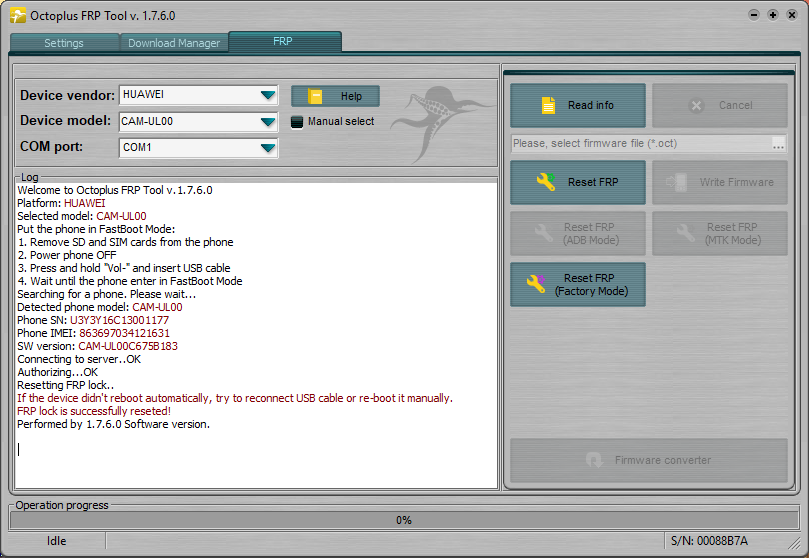This screenshot has height=558, width=809.
Task: Click Reset FRP (ADB Mode) label
Action: [591, 234]
